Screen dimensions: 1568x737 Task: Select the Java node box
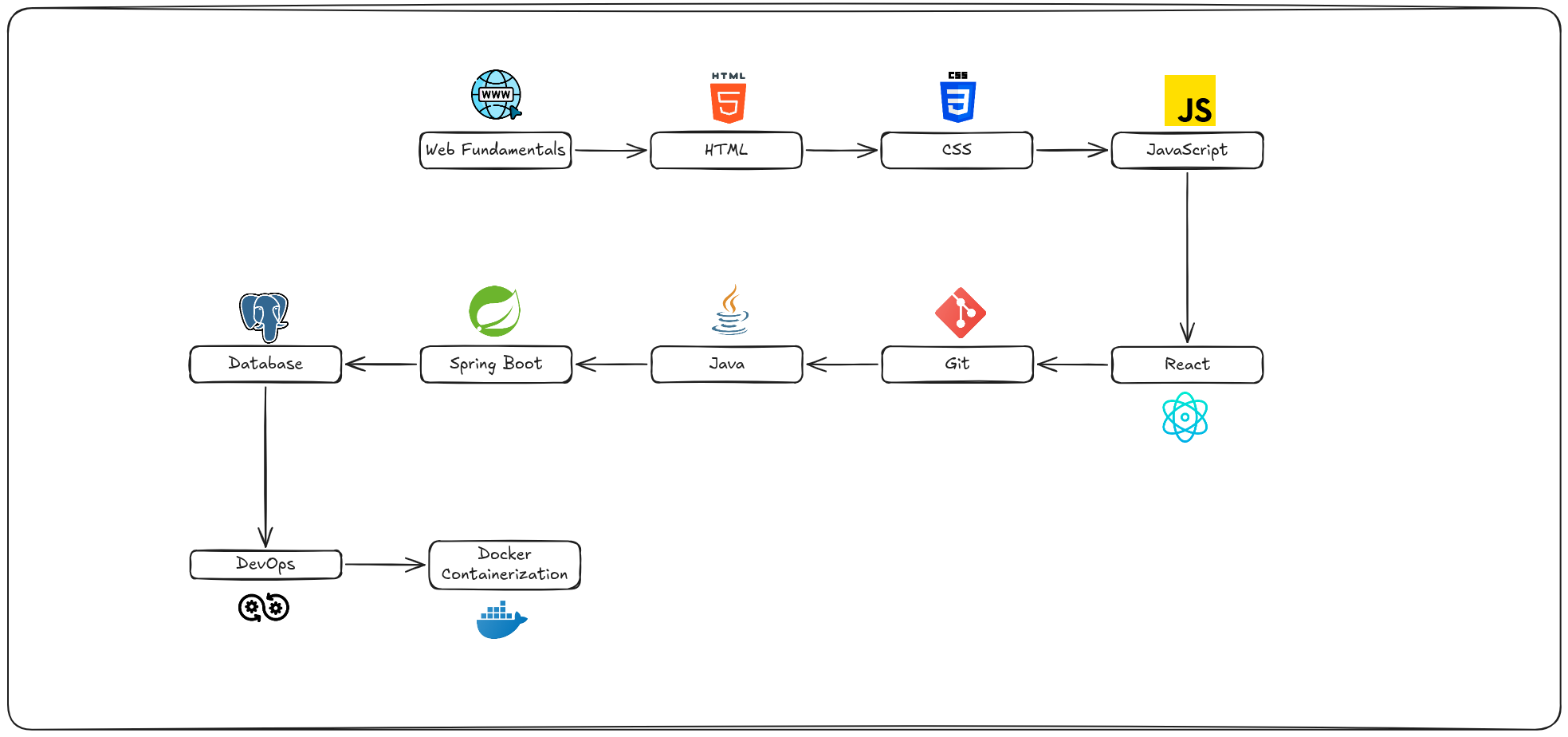tap(727, 365)
